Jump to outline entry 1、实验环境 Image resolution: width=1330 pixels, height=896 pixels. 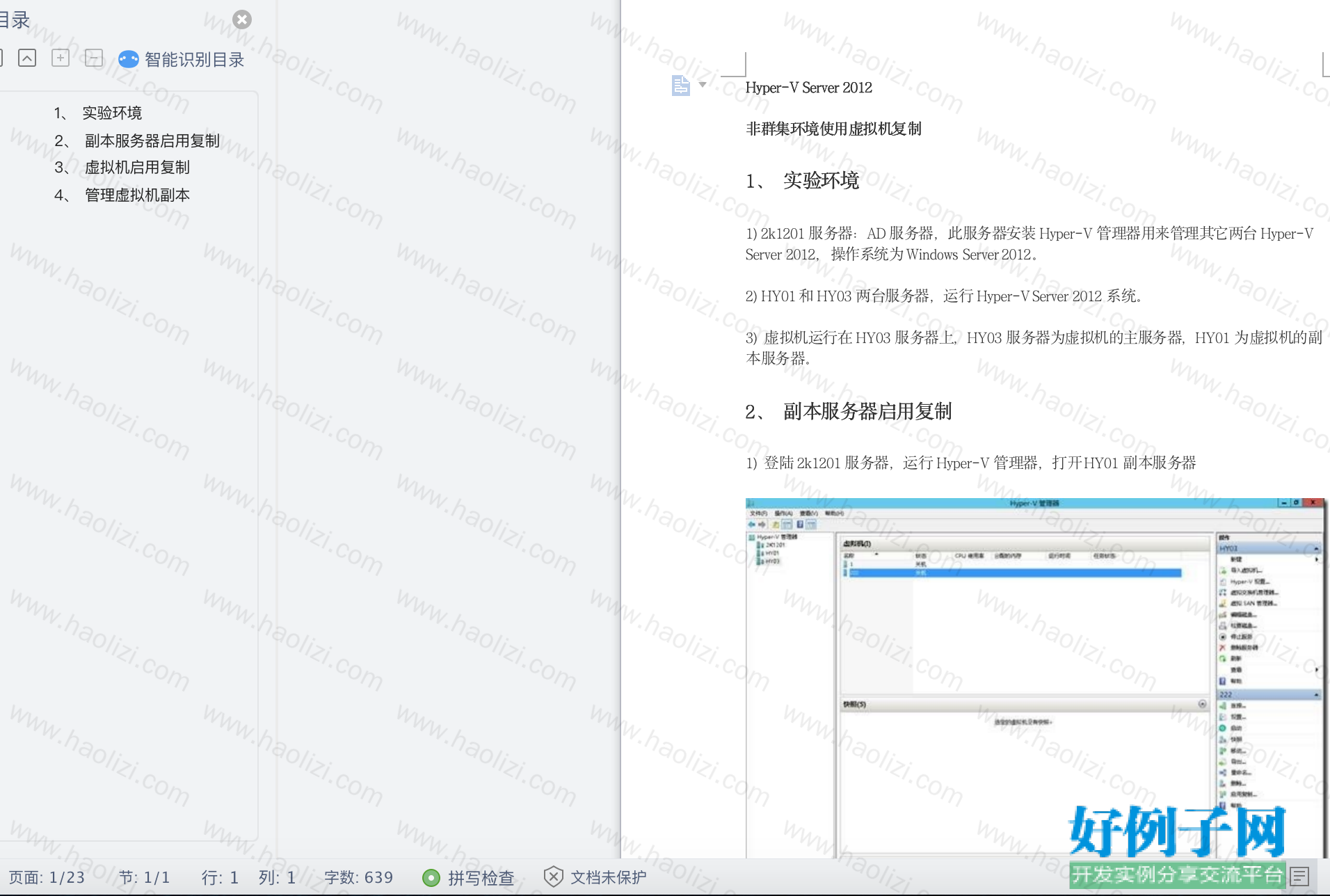coord(98,113)
